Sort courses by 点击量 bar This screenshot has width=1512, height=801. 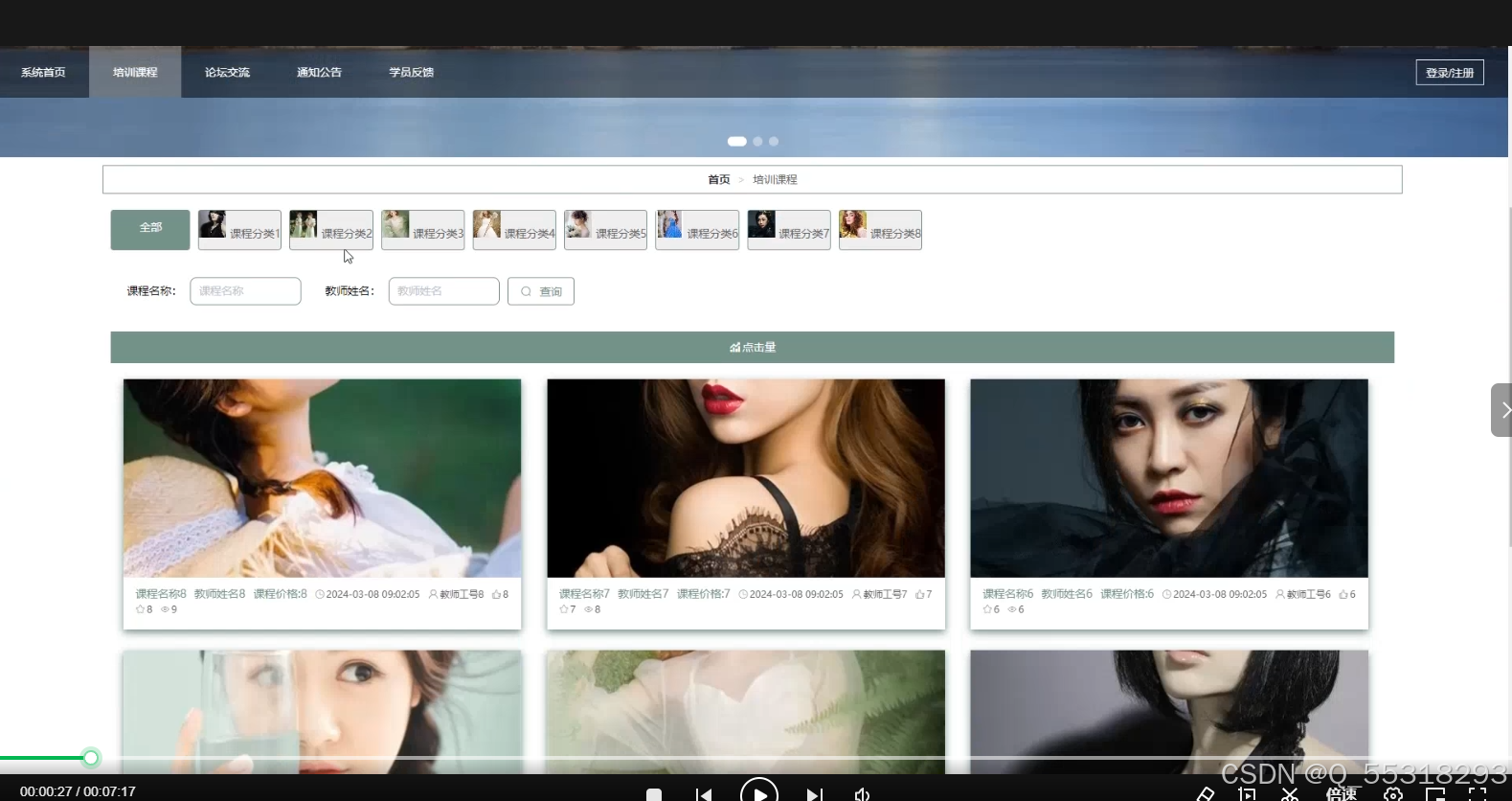click(x=753, y=347)
